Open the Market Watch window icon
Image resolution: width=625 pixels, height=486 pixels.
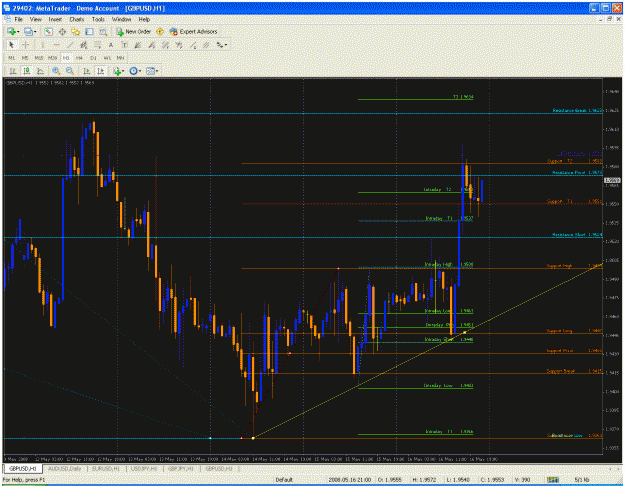[x=48, y=31]
